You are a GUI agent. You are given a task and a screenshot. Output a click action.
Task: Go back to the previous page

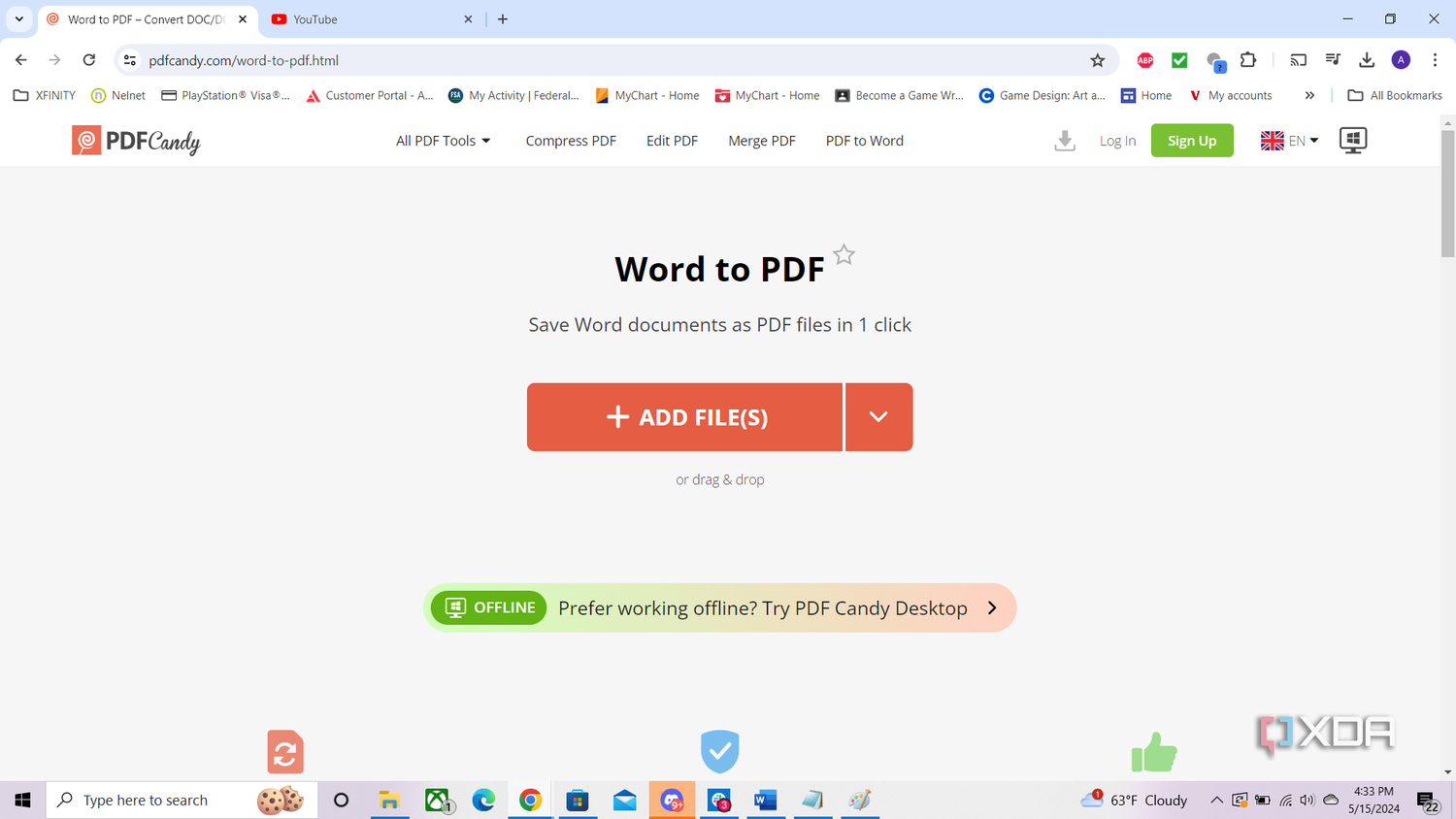point(21,60)
